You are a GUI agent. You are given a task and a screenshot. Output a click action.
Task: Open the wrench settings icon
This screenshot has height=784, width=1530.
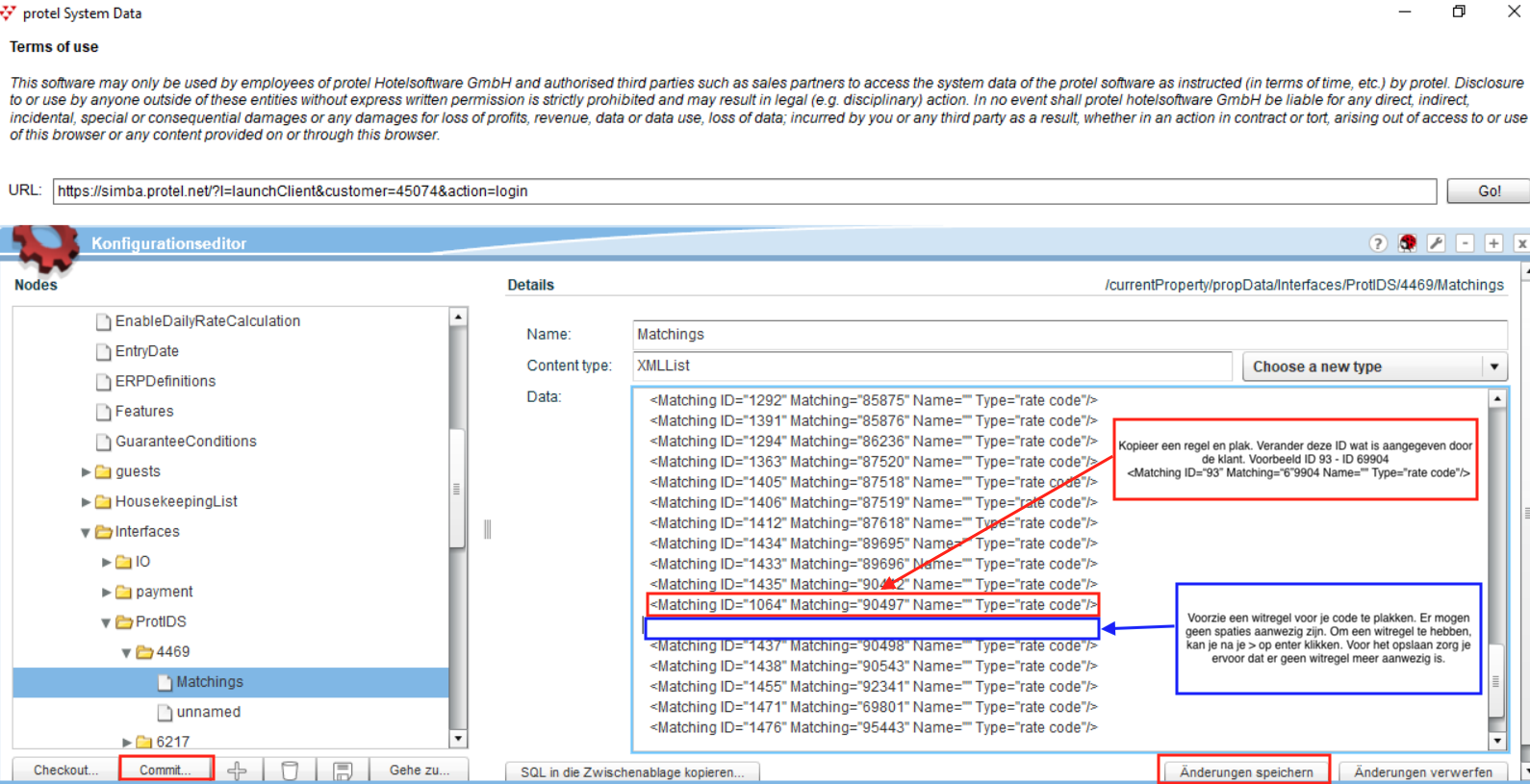pyautogui.click(x=1436, y=243)
